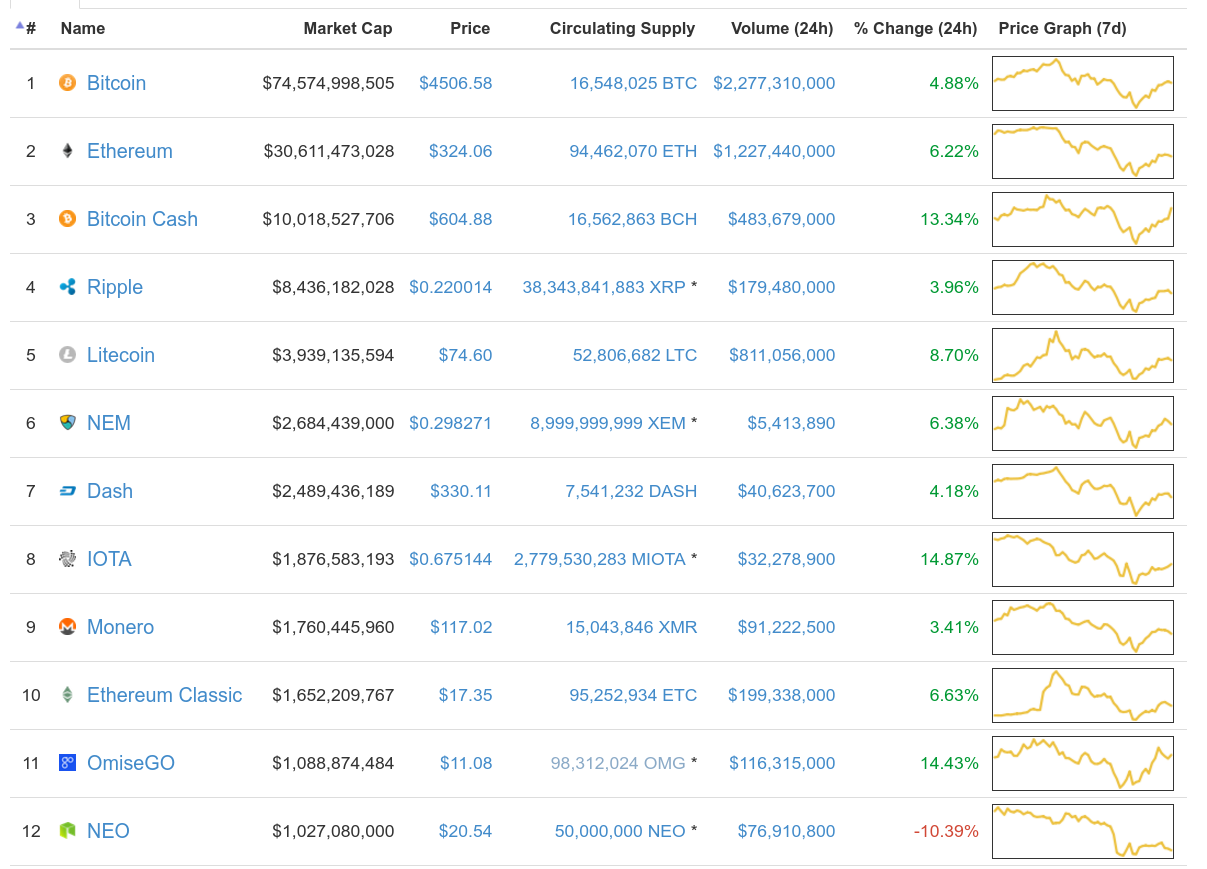The image size is (1207, 869).
Task: Click the NEM logo icon
Action: coord(67,423)
